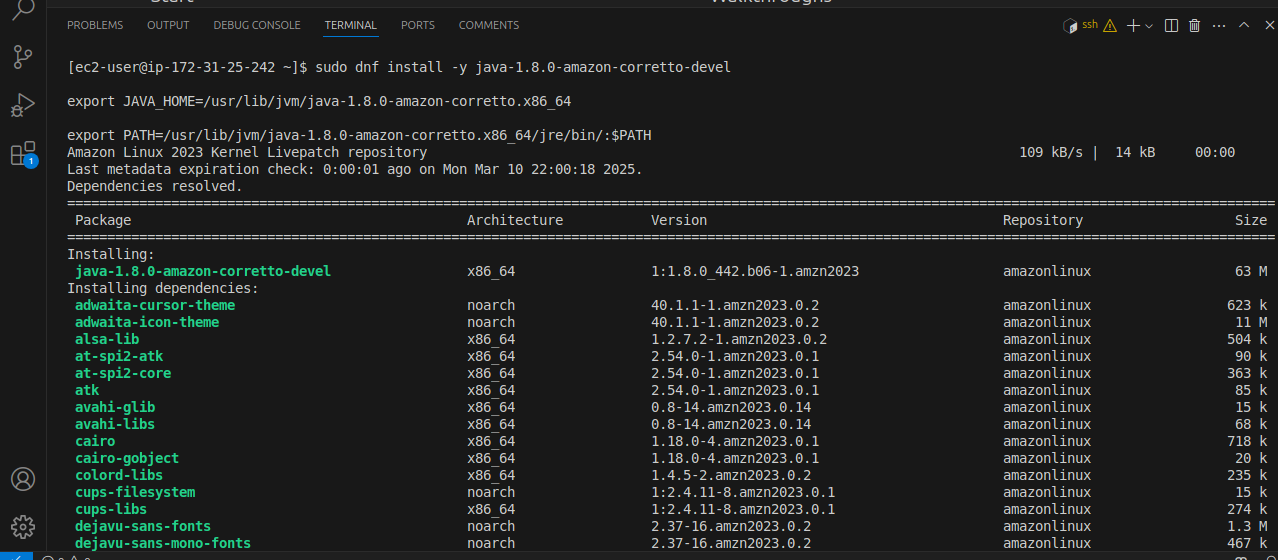Viewport: 1278px width, 560px height.
Task: Click the Architecture column header
Action: tap(515, 220)
